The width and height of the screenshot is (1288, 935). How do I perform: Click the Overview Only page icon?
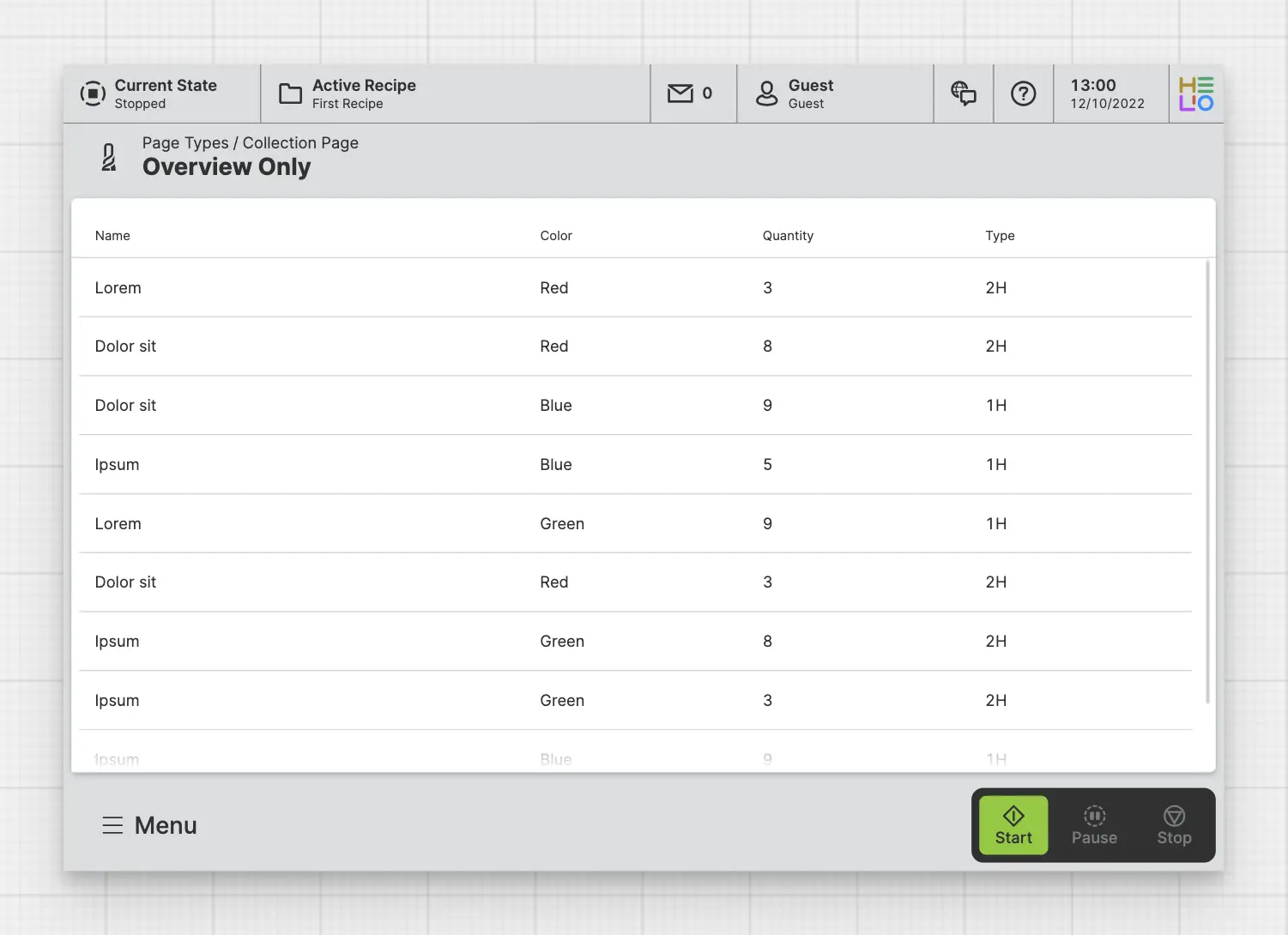[109, 158]
